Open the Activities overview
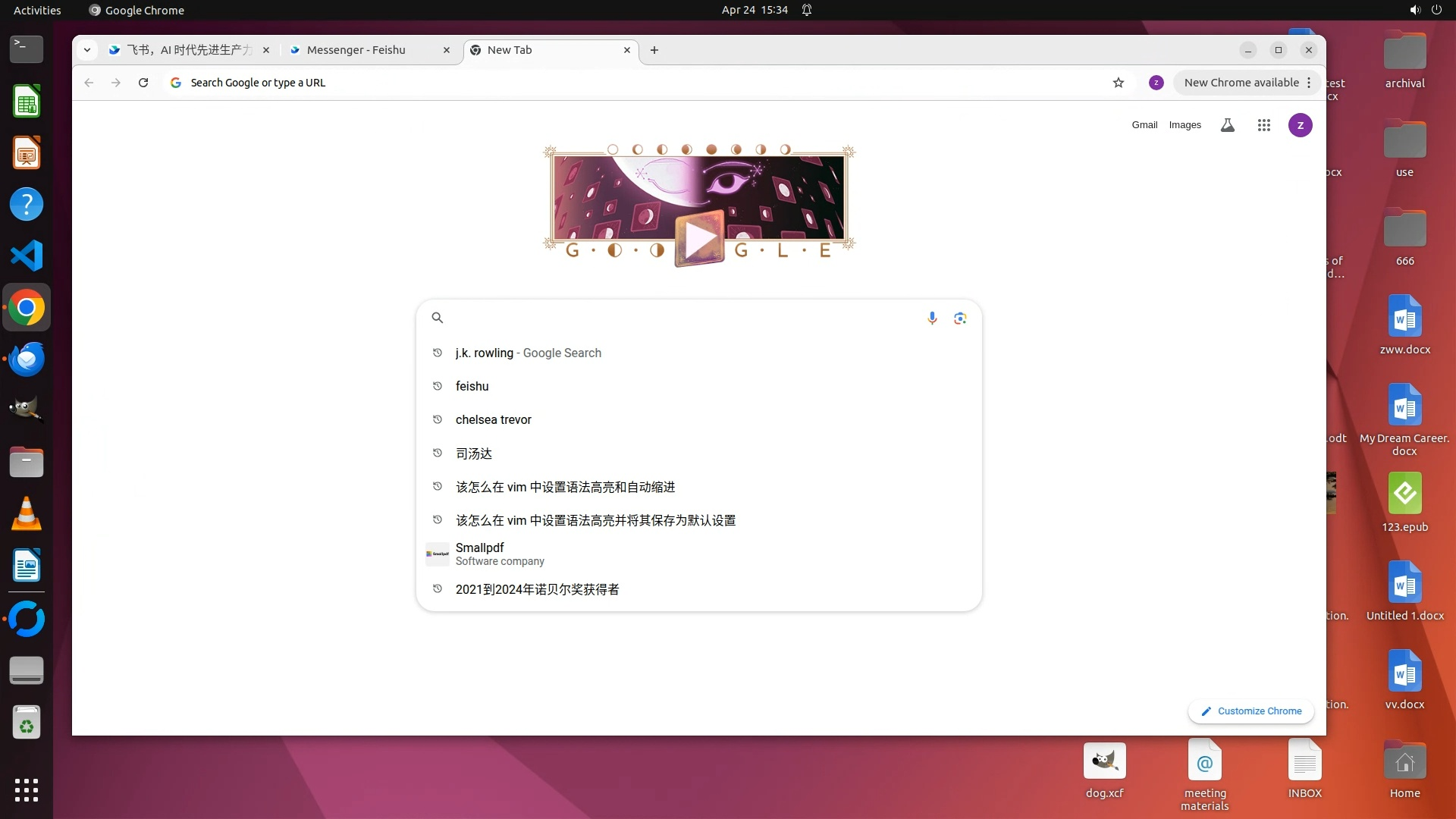Viewport: 1456px width, 819px height. (36, 10)
